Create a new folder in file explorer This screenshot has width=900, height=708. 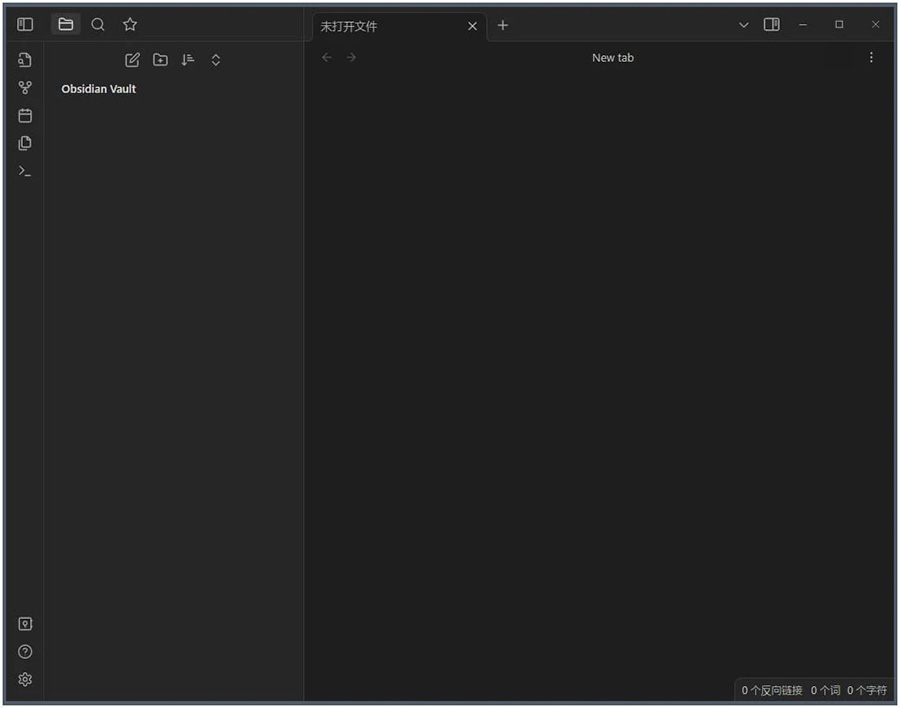click(160, 60)
